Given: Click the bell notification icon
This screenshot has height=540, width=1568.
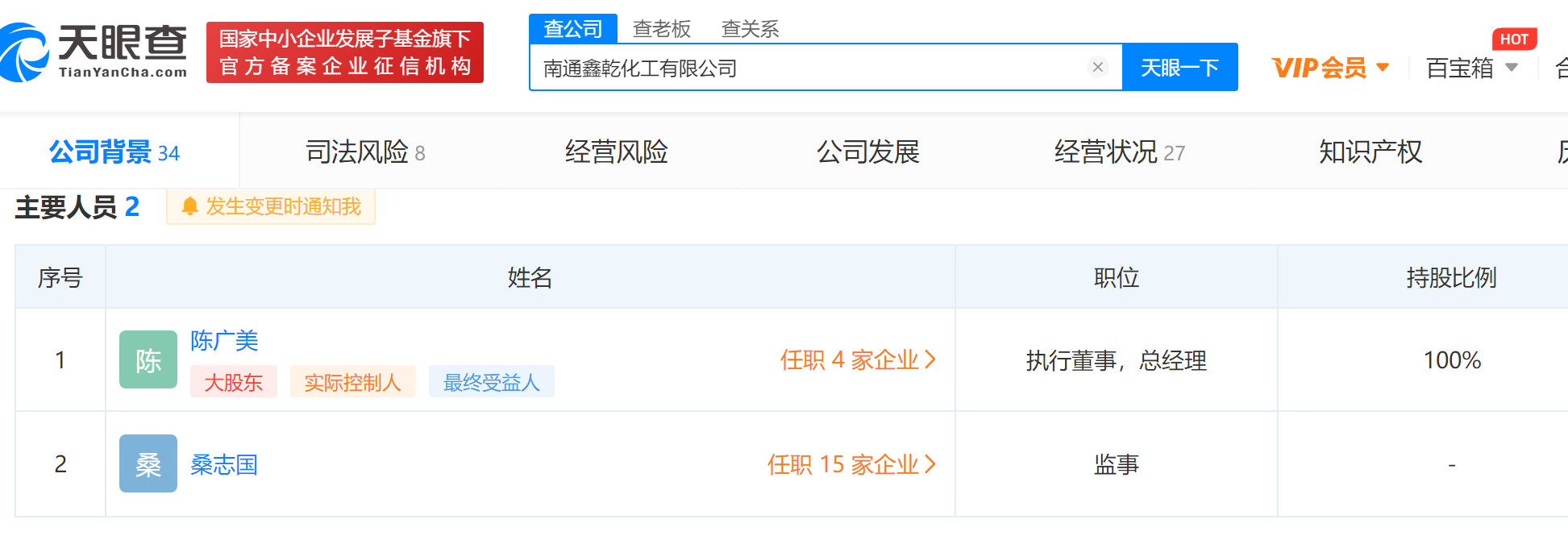Looking at the screenshot, I should (x=190, y=207).
